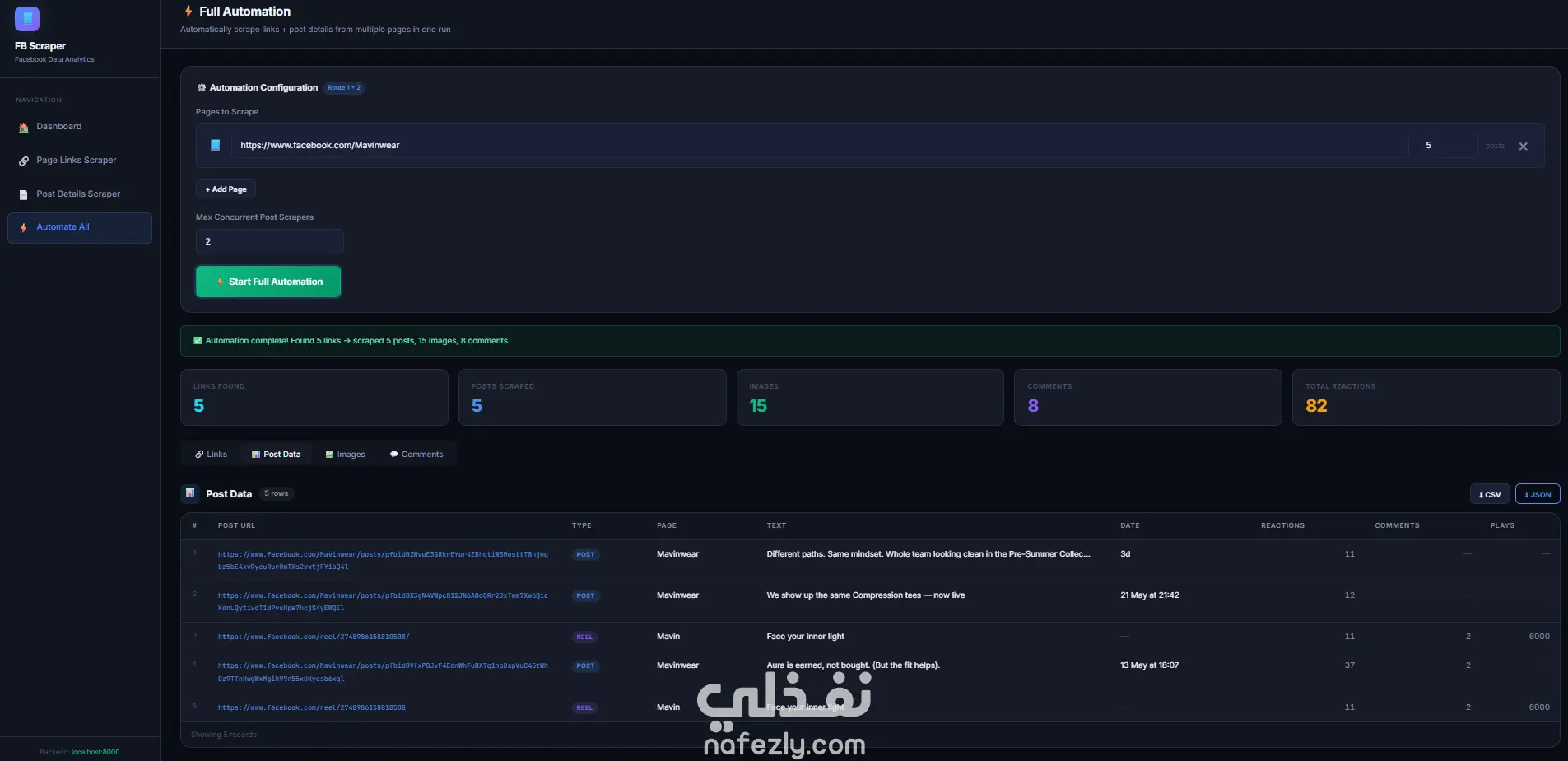Click the Dashboard house icon
The height and width of the screenshot is (761, 1568).
coord(24,127)
